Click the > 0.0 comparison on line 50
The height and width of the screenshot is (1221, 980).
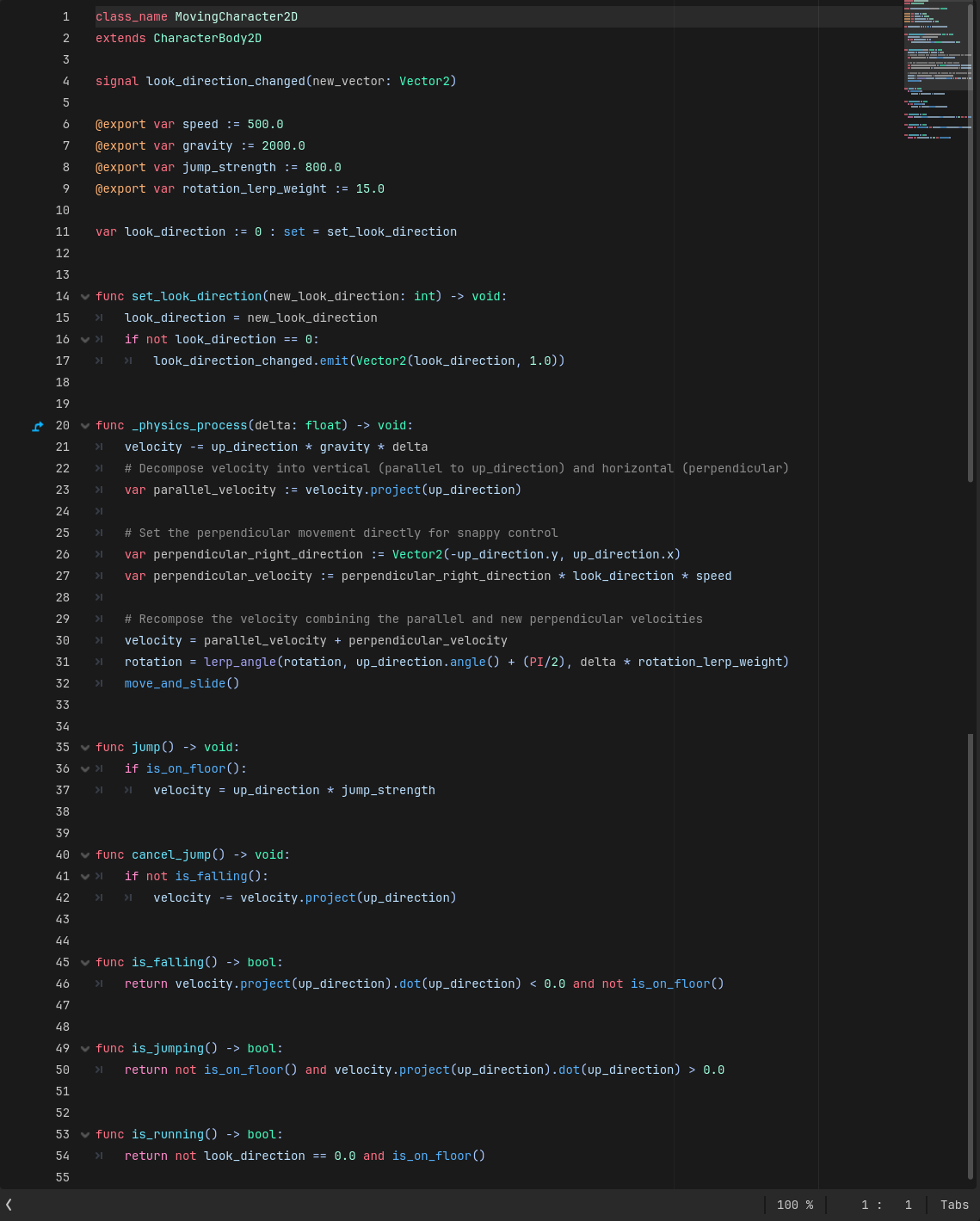point(706,1070)
